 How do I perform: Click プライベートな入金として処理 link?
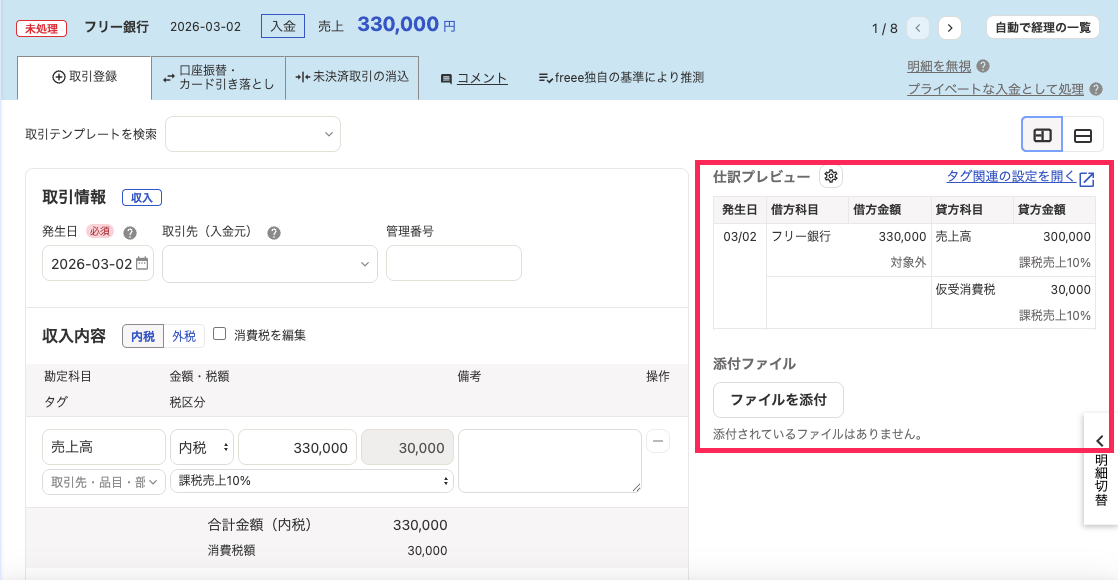(x=995, y=89)
